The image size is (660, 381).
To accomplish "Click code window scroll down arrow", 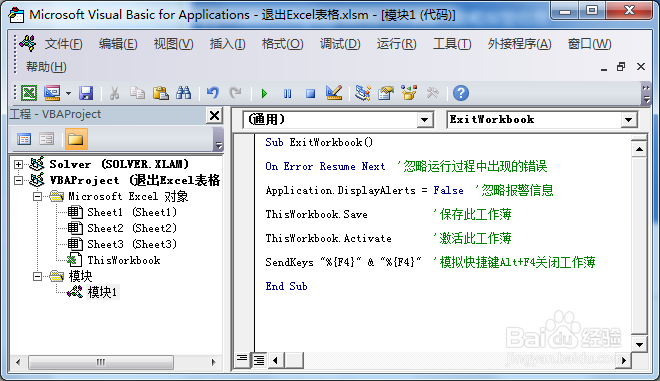I will coord(639,344).
